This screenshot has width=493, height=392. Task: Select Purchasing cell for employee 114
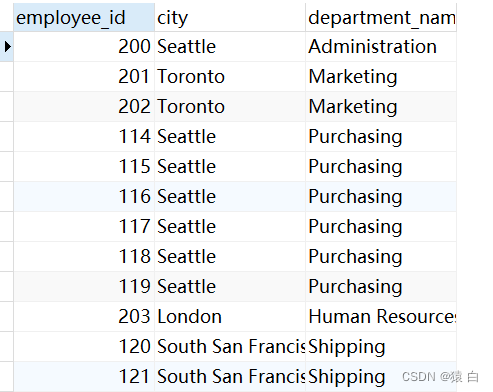[381, 137]
